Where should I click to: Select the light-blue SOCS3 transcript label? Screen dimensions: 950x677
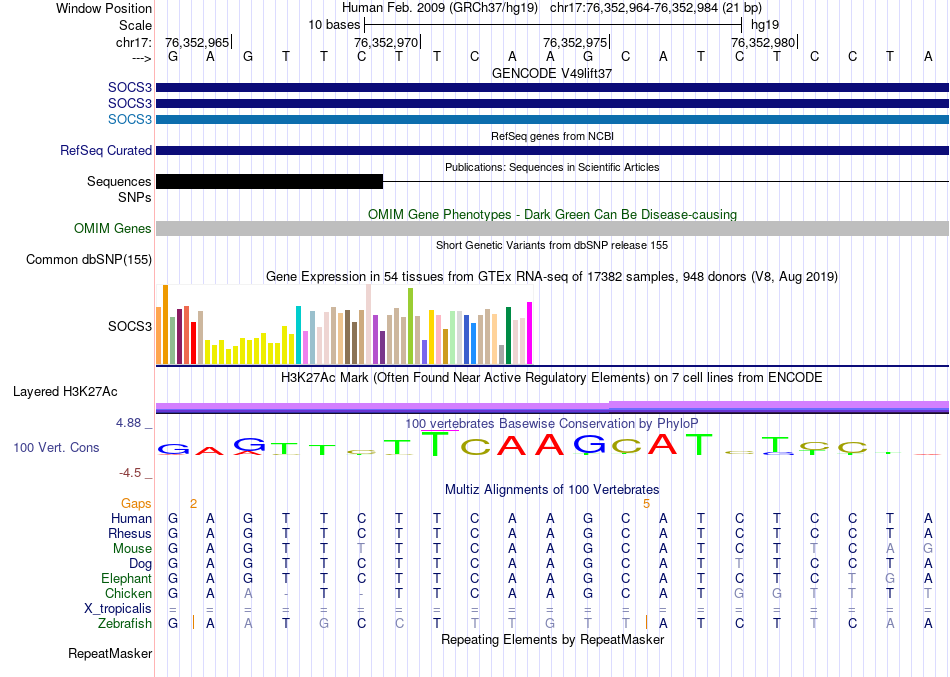click(130, 119)
